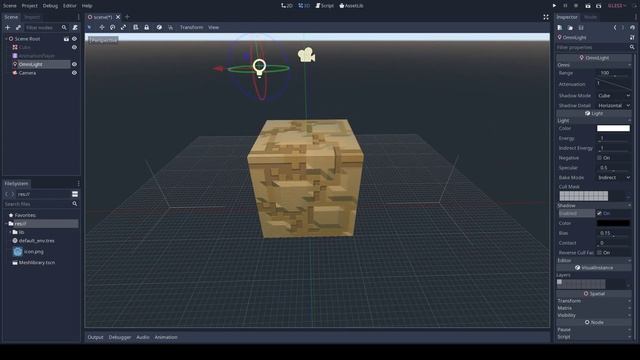Open Inspector object history icon
Screen dimensions: 640x360
[x=632, y=28]
